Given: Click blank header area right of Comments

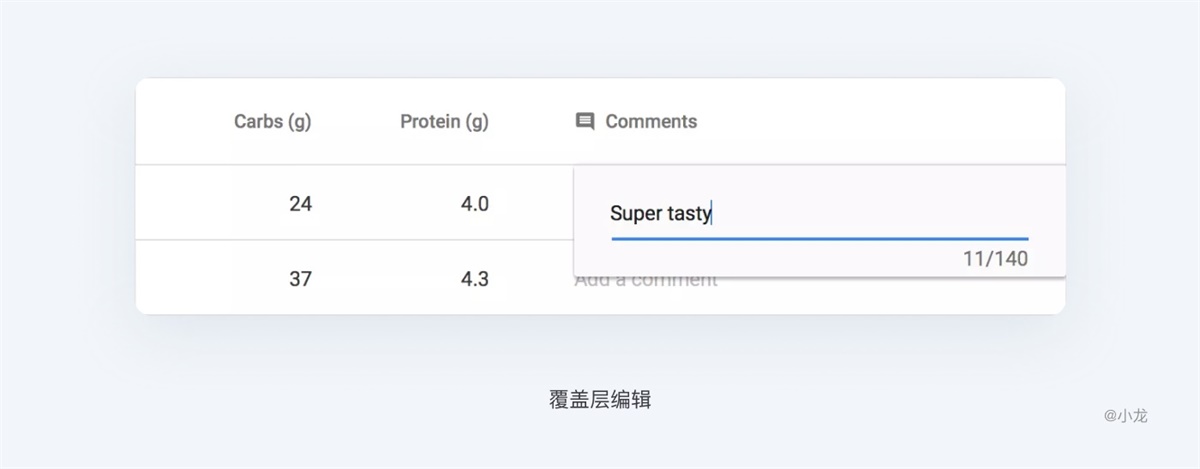Looking at the screenshot, I should [880, 122].
